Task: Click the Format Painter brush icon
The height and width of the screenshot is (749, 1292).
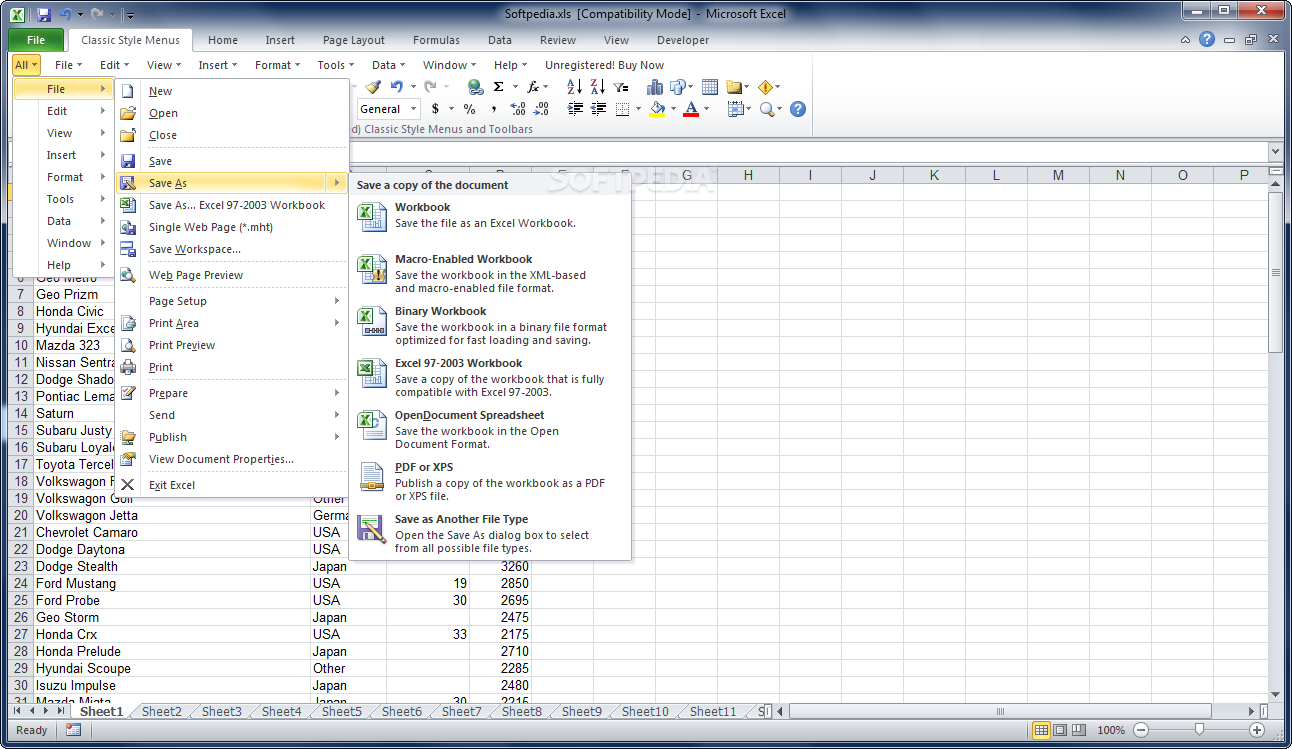Action: coord(373,87)
